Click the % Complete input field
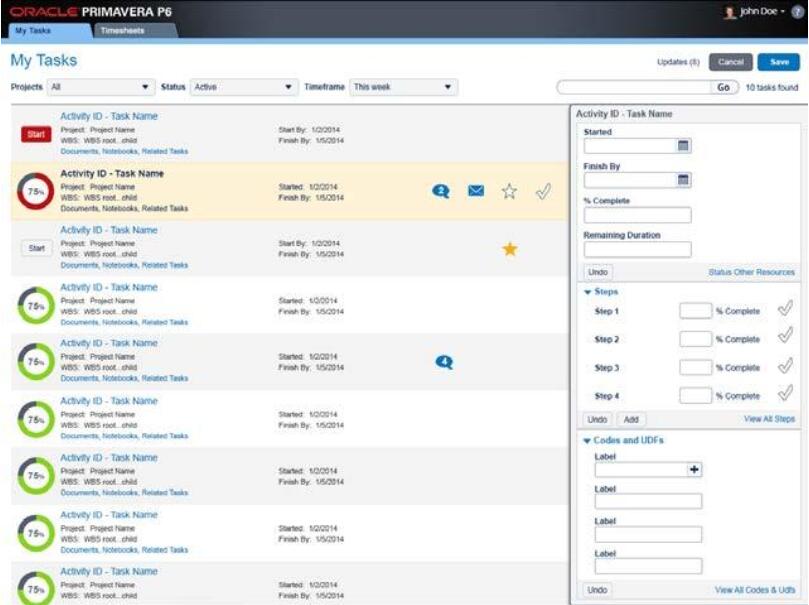The image size is (809, 605). (637, 215)
